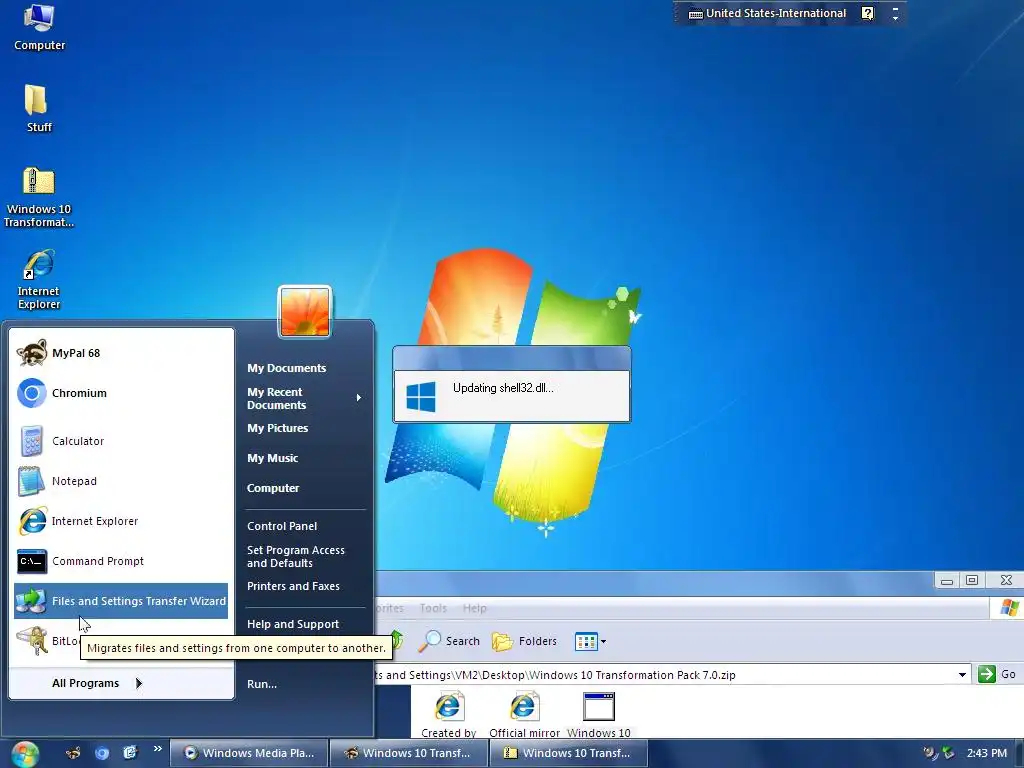Expand All Programs list
This screenshot has width=1024, height=768.
97,683
